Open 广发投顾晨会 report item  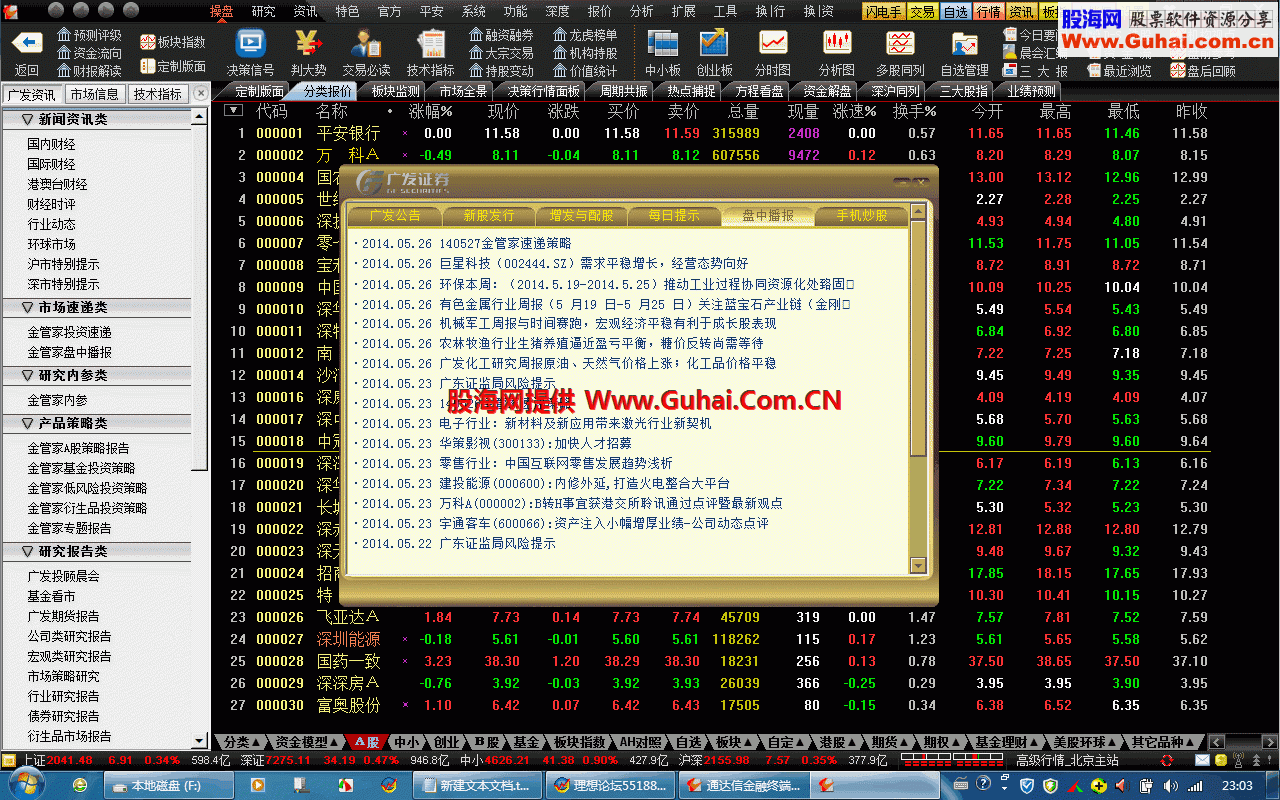(63, 576)
